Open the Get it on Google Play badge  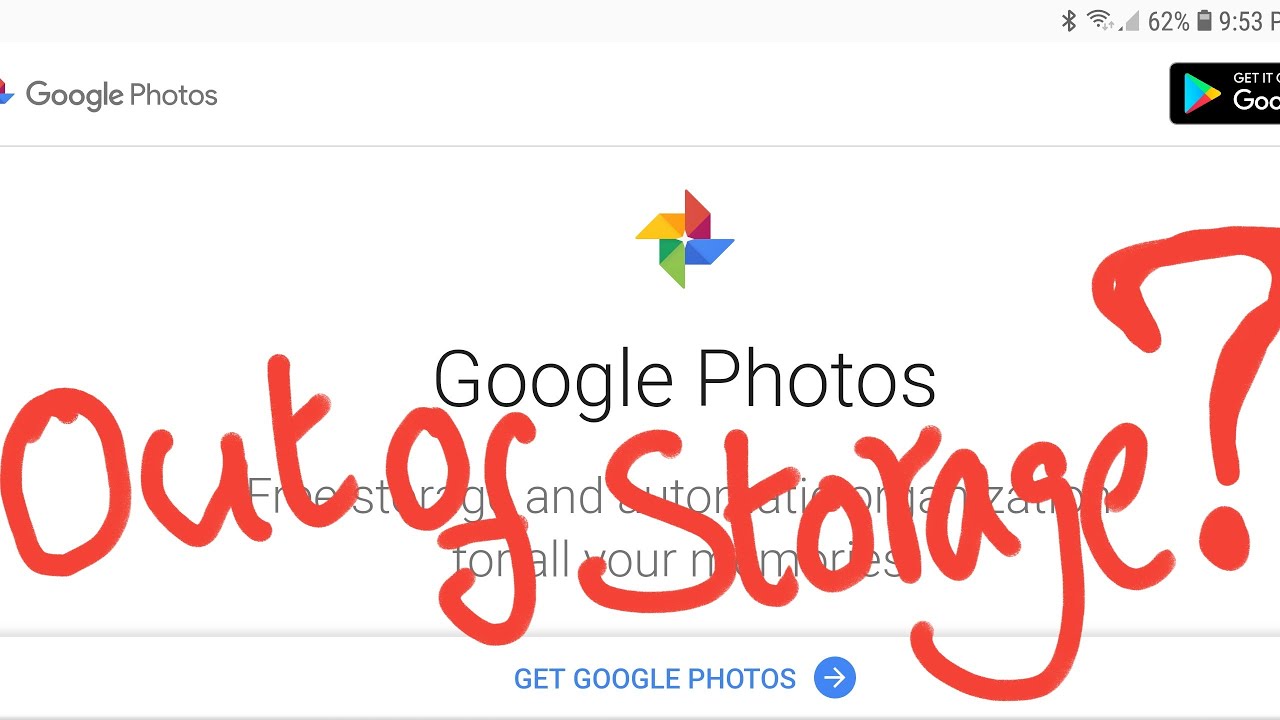pyautogui.click(x=1224, y=94)
